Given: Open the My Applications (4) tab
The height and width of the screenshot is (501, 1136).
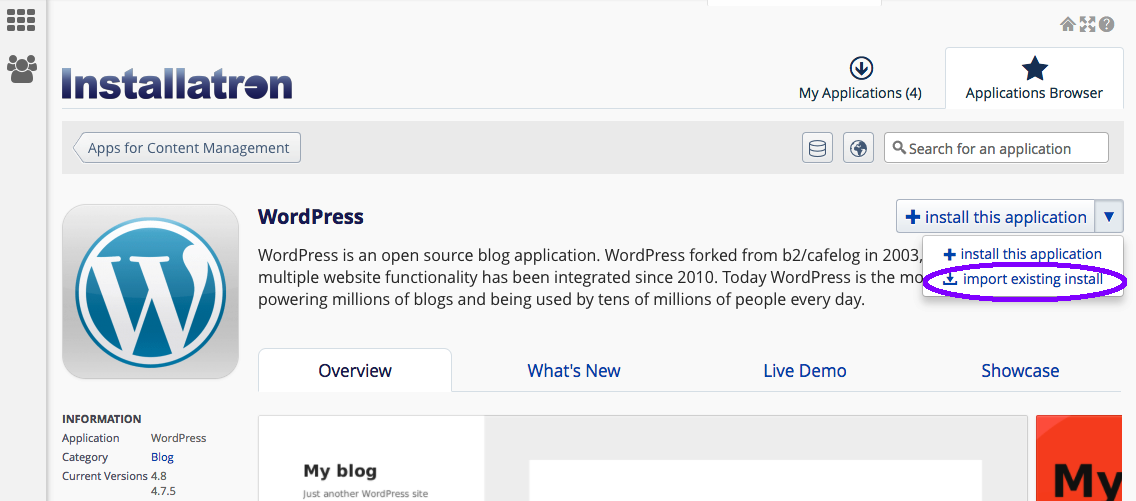Looking at the screenshot, I should 860,80.
